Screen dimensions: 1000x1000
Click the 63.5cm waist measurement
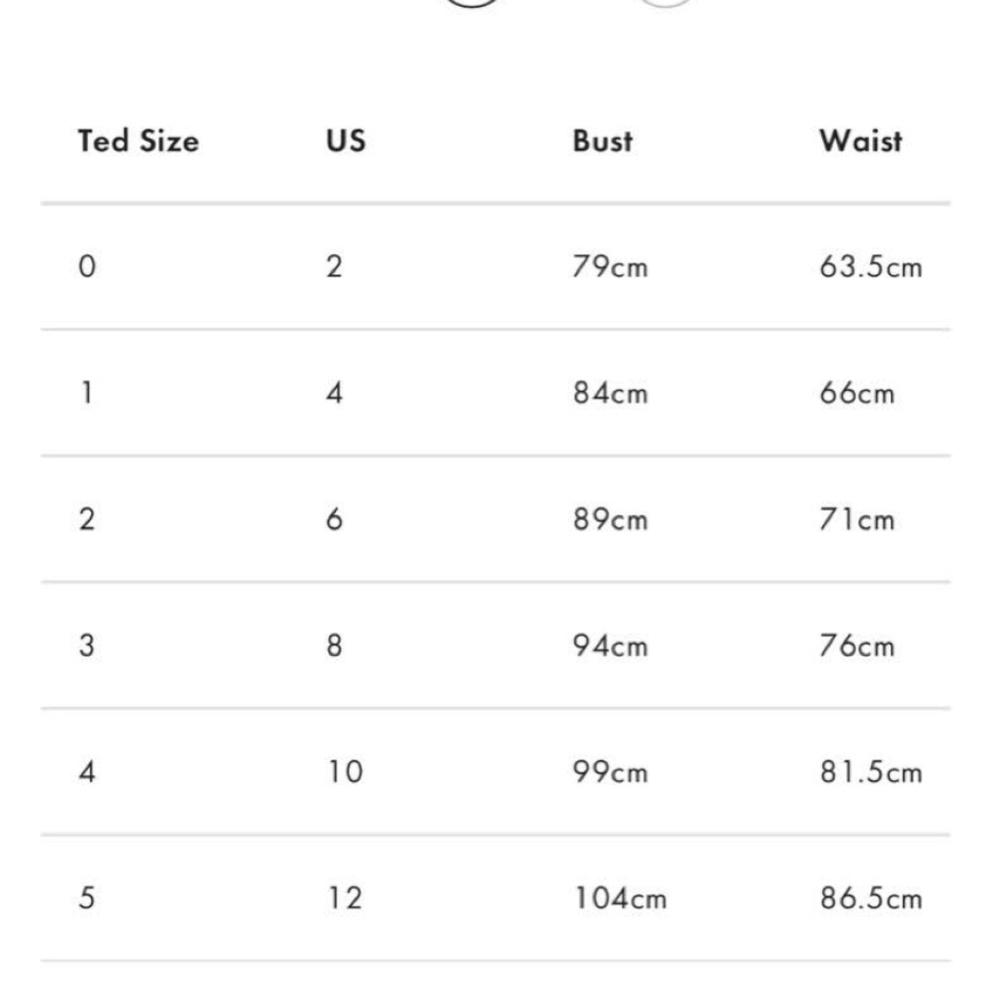(x=871, y=267)
